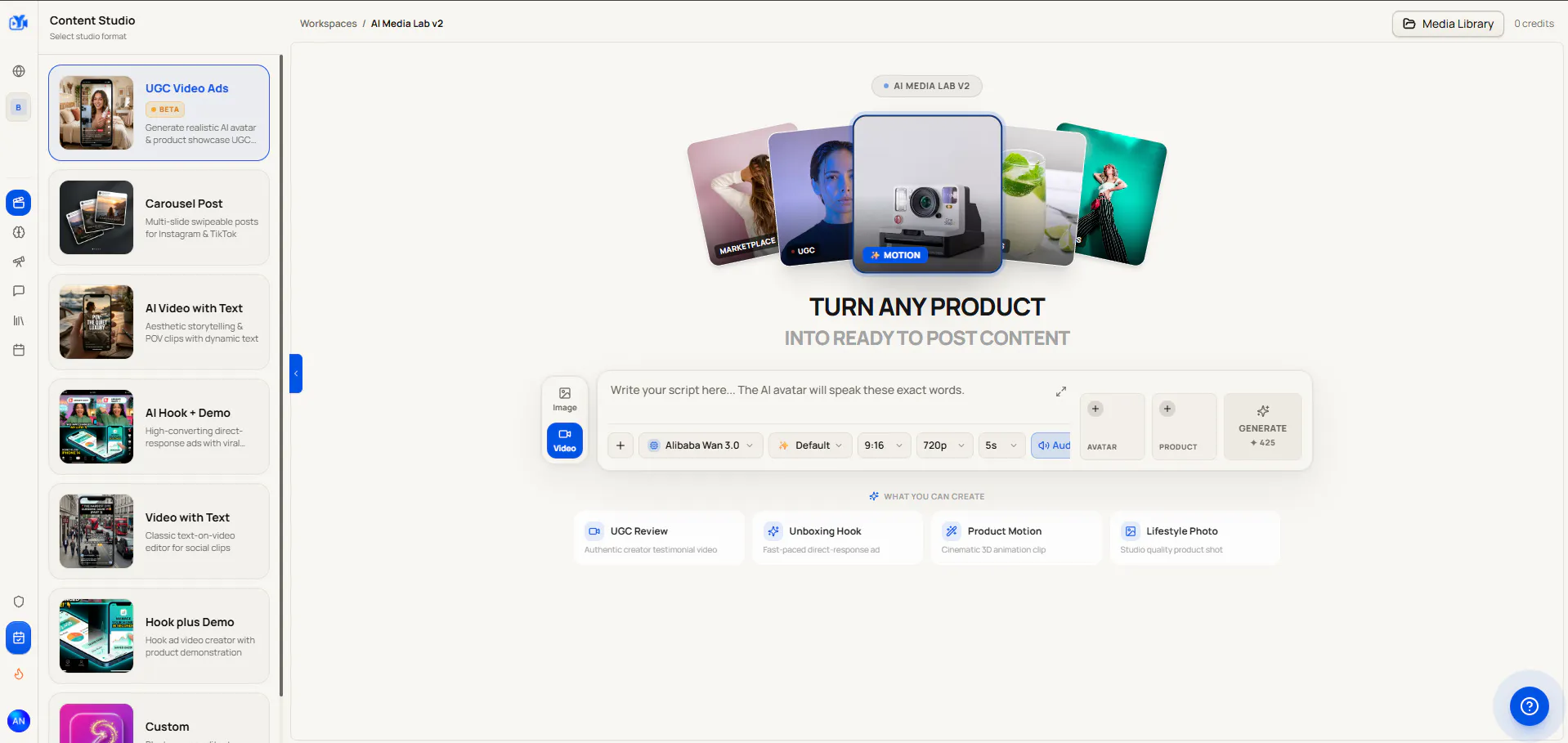Select the Hook plus Demo format
The height and width of the screenshot is (743, 1568).
(x=159, y=636)
